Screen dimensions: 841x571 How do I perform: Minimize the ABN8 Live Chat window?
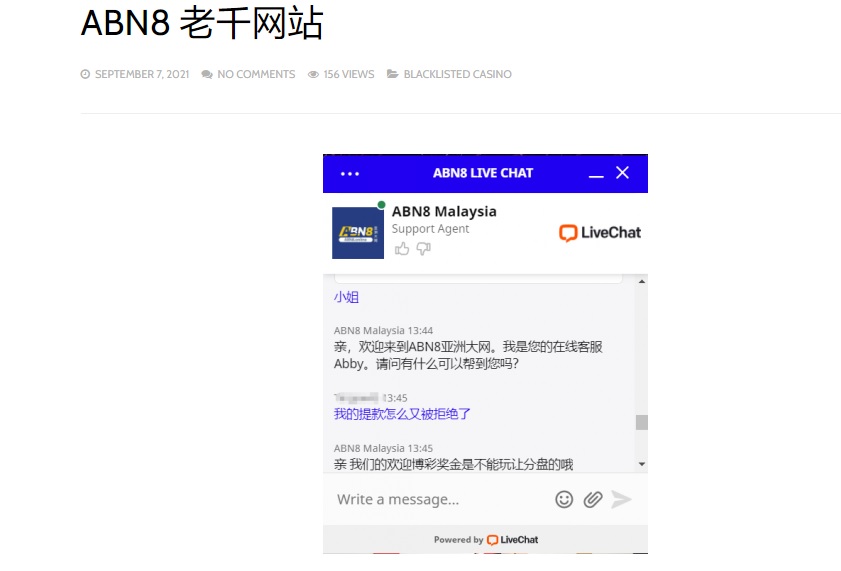pyautogui.click(x=596, y=175)
